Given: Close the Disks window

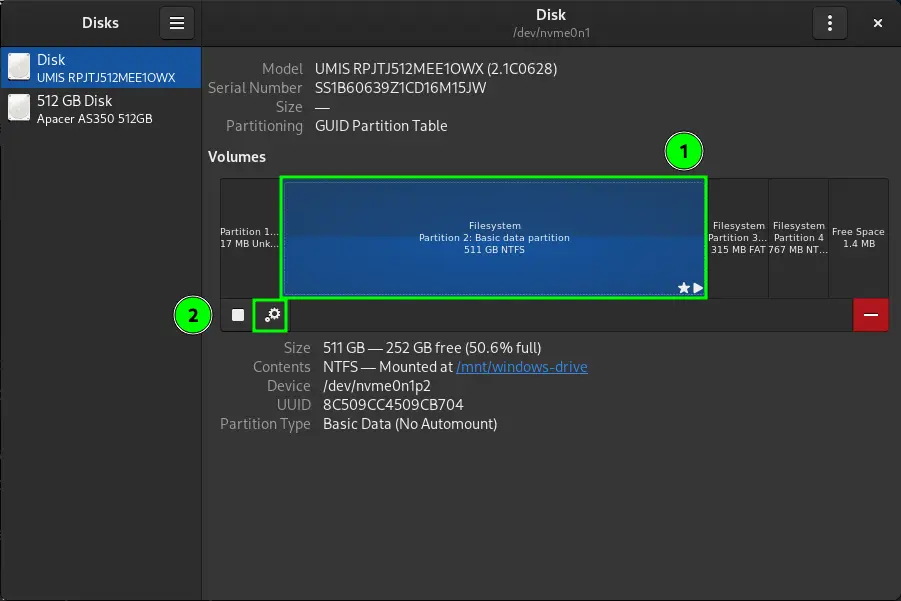Looking at the screenshot, I should click(x=877, y=23).
